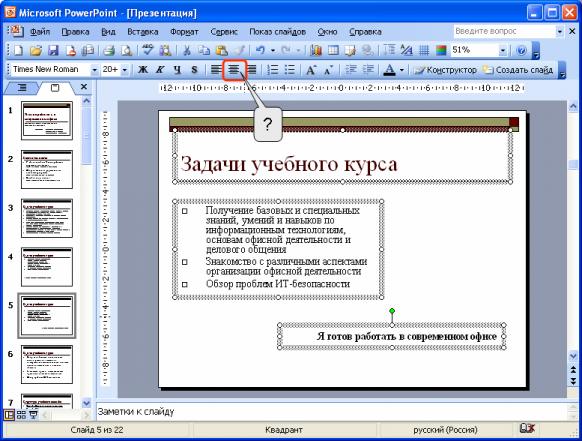Click the Конструктор design button
Image resolution: width=582 pixels, height=441 pixels.
click(x=446, y=69)
